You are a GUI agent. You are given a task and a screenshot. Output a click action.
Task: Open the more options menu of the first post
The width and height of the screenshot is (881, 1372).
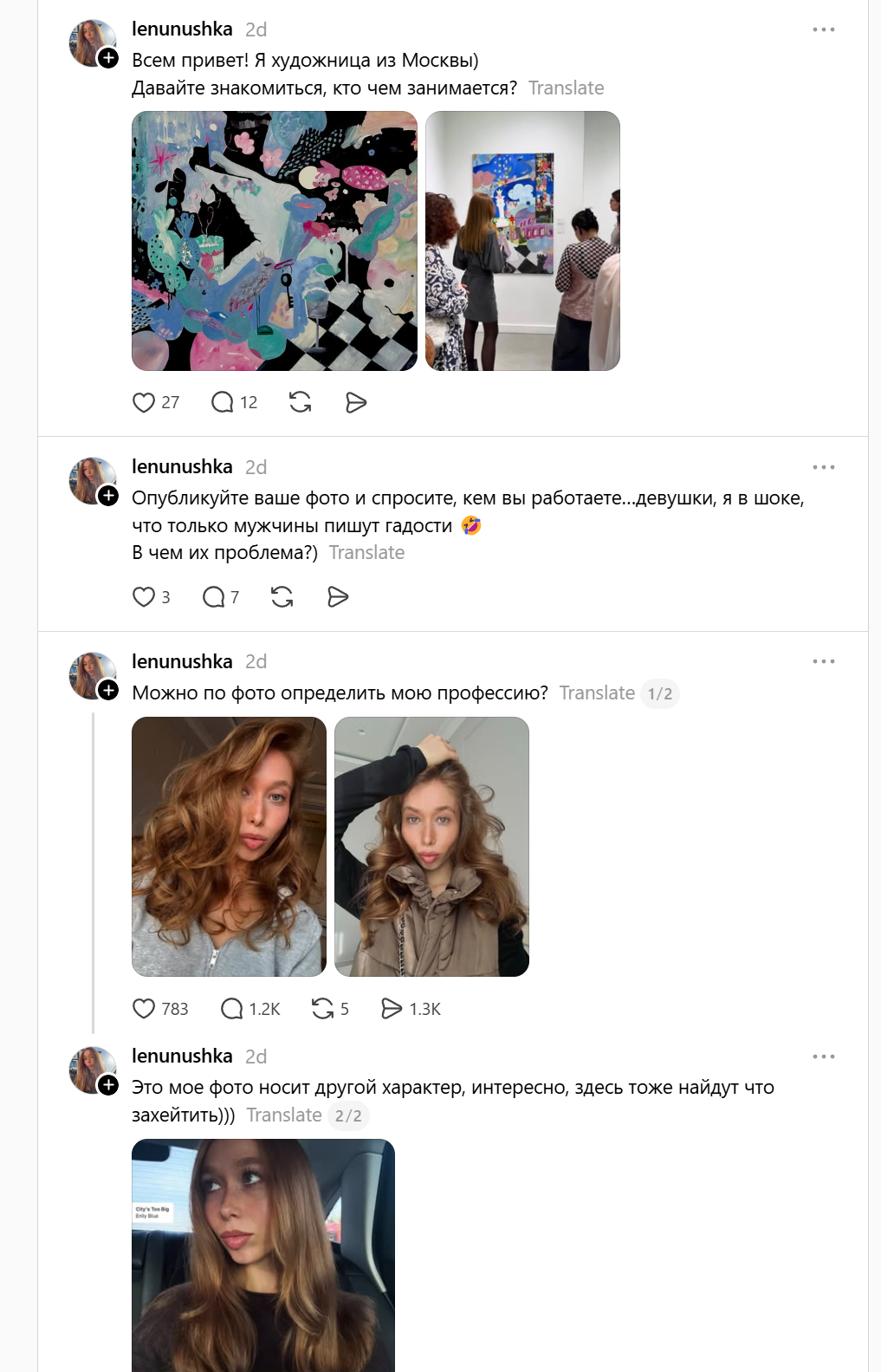[x=823, y=29]
